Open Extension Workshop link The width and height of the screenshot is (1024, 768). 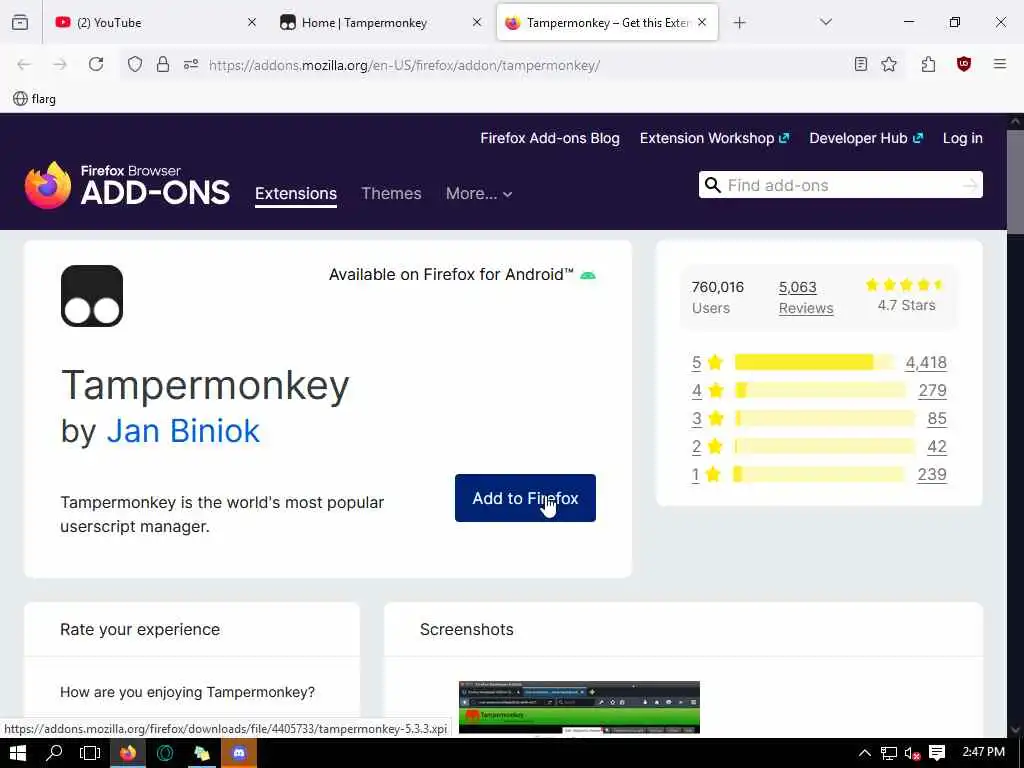point(714,138)
